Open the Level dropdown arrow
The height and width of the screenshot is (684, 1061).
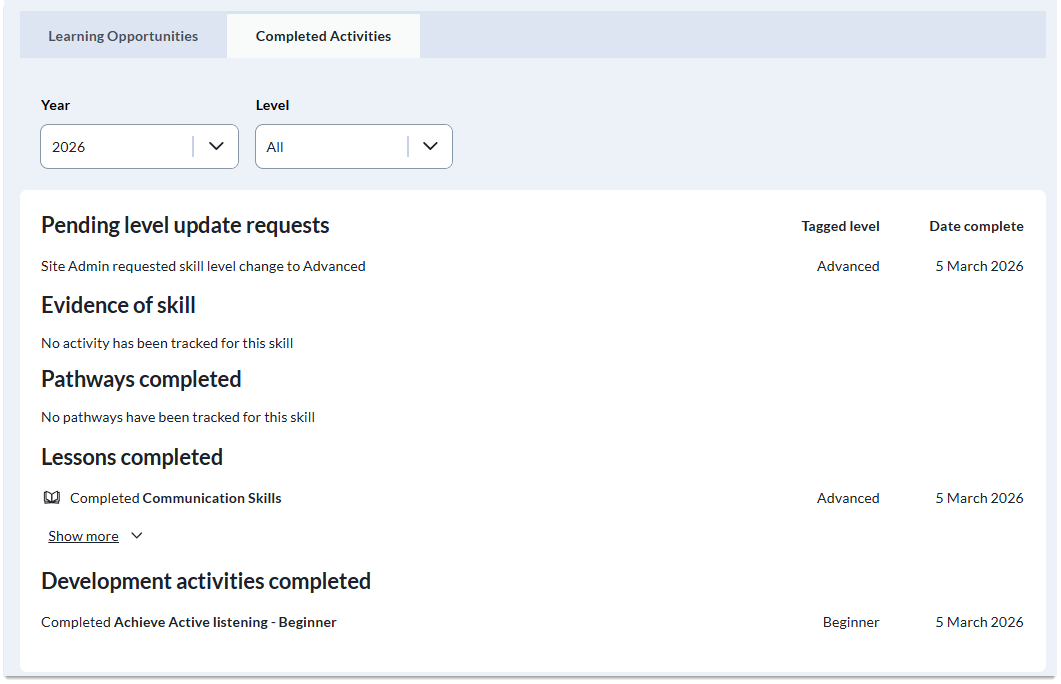pos(430,146)
